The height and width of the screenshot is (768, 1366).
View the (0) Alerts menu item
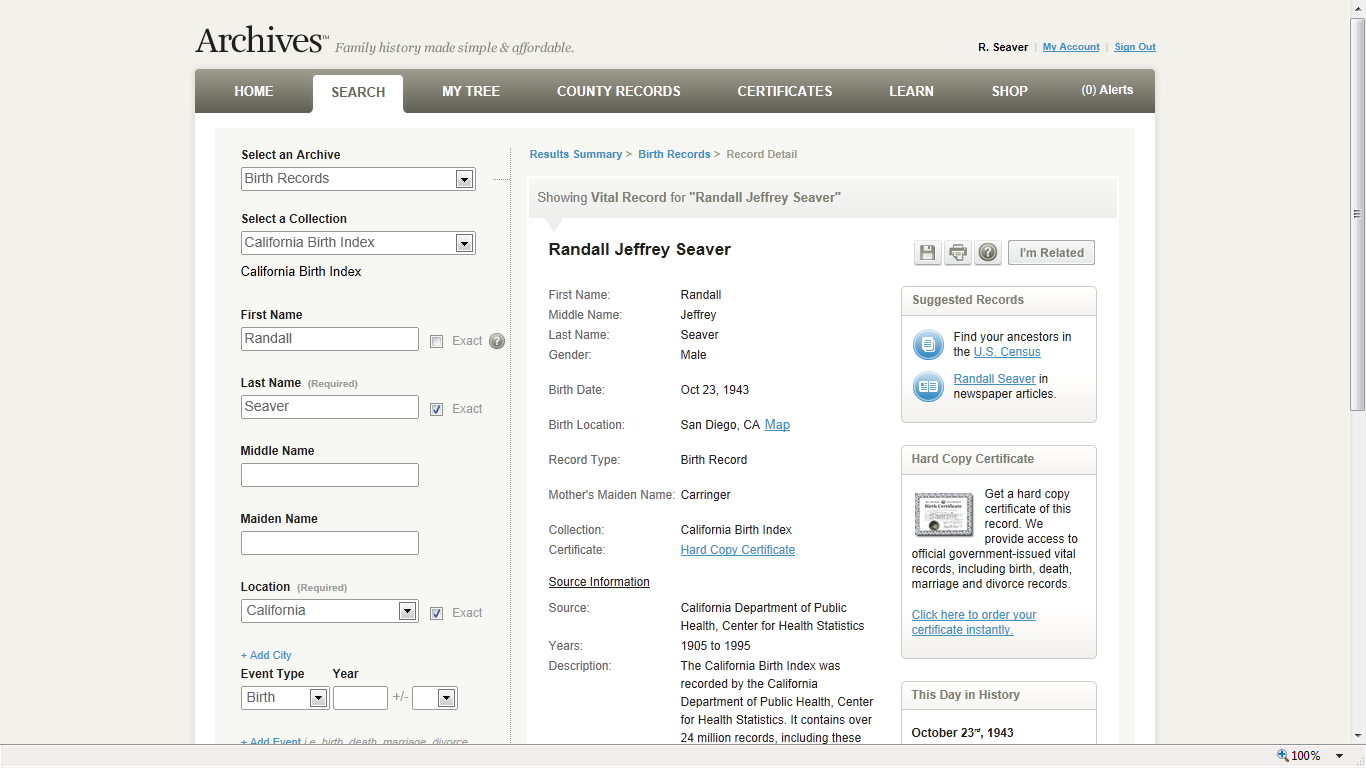pyautogui.click(x=1107, y=90)
